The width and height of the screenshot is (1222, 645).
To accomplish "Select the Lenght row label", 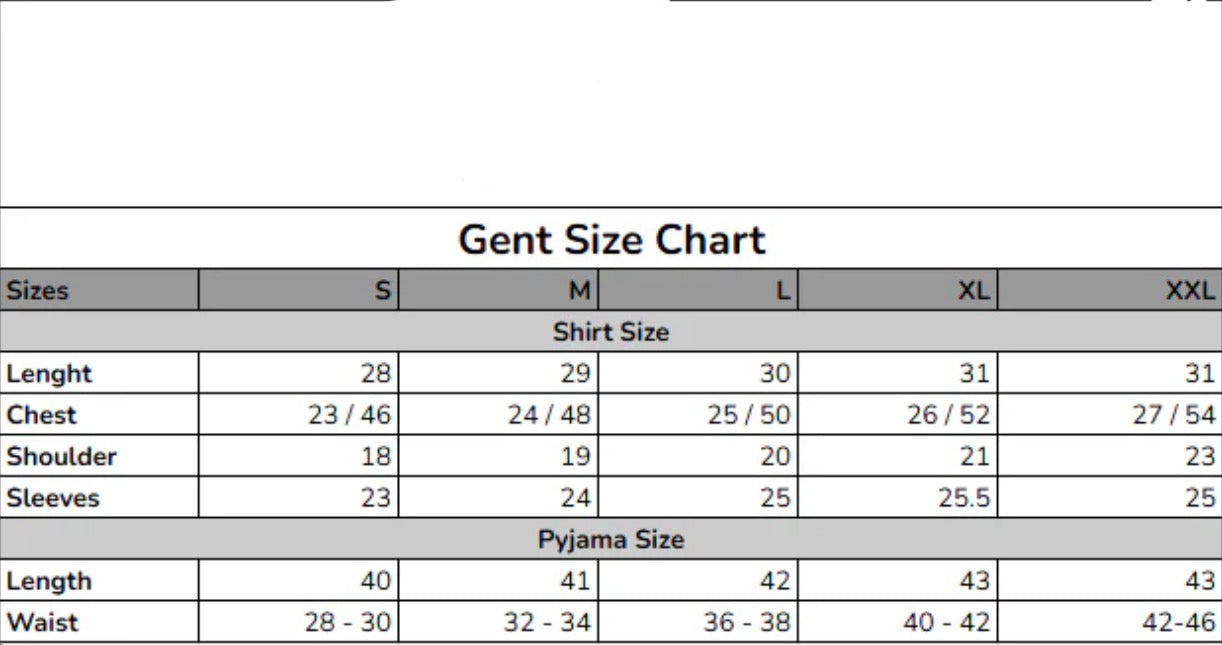I will click(49, 374).
